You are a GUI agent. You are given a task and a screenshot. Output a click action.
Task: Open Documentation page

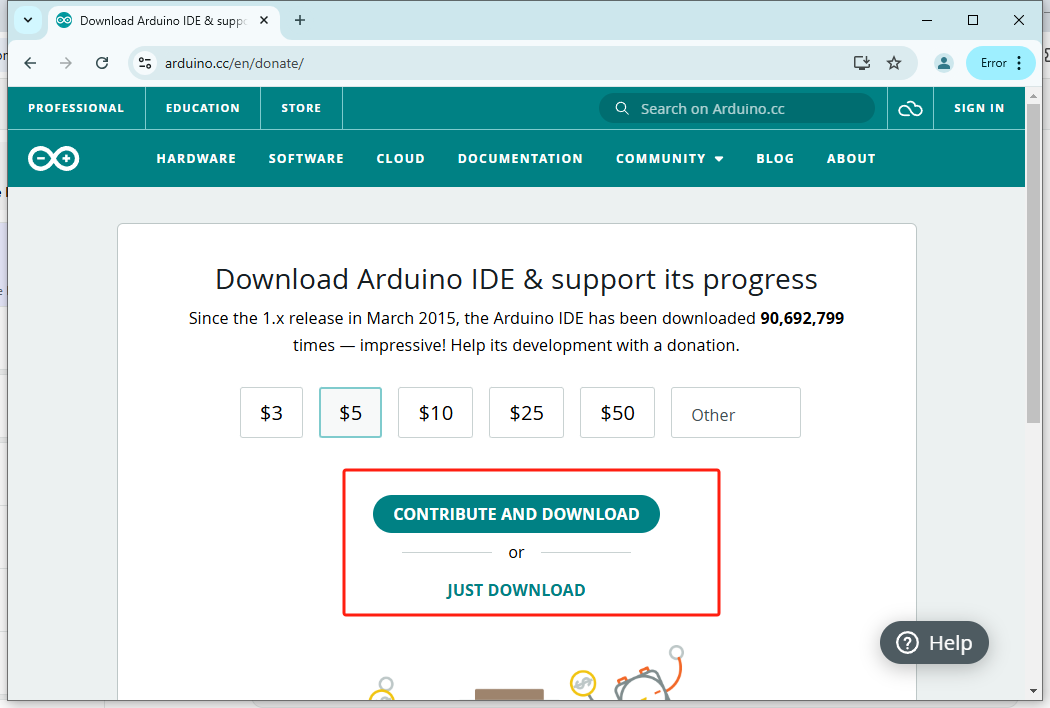520,159
